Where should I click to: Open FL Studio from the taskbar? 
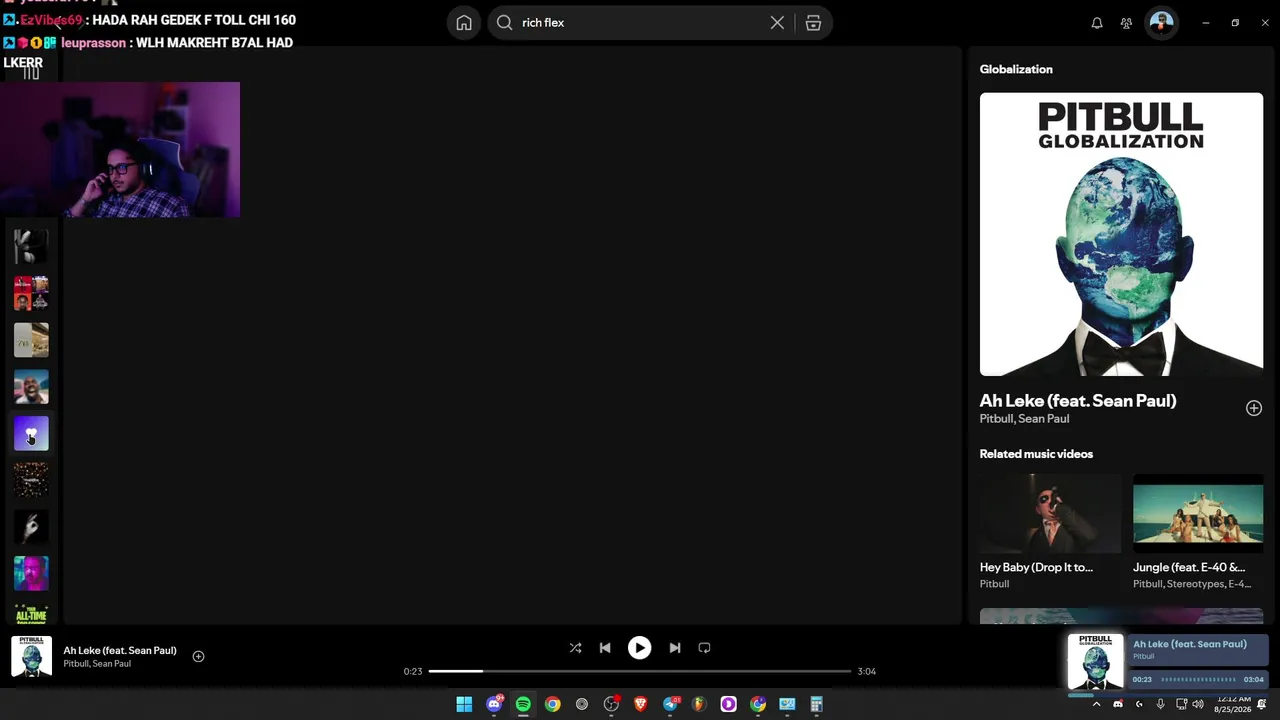(699, 704)
